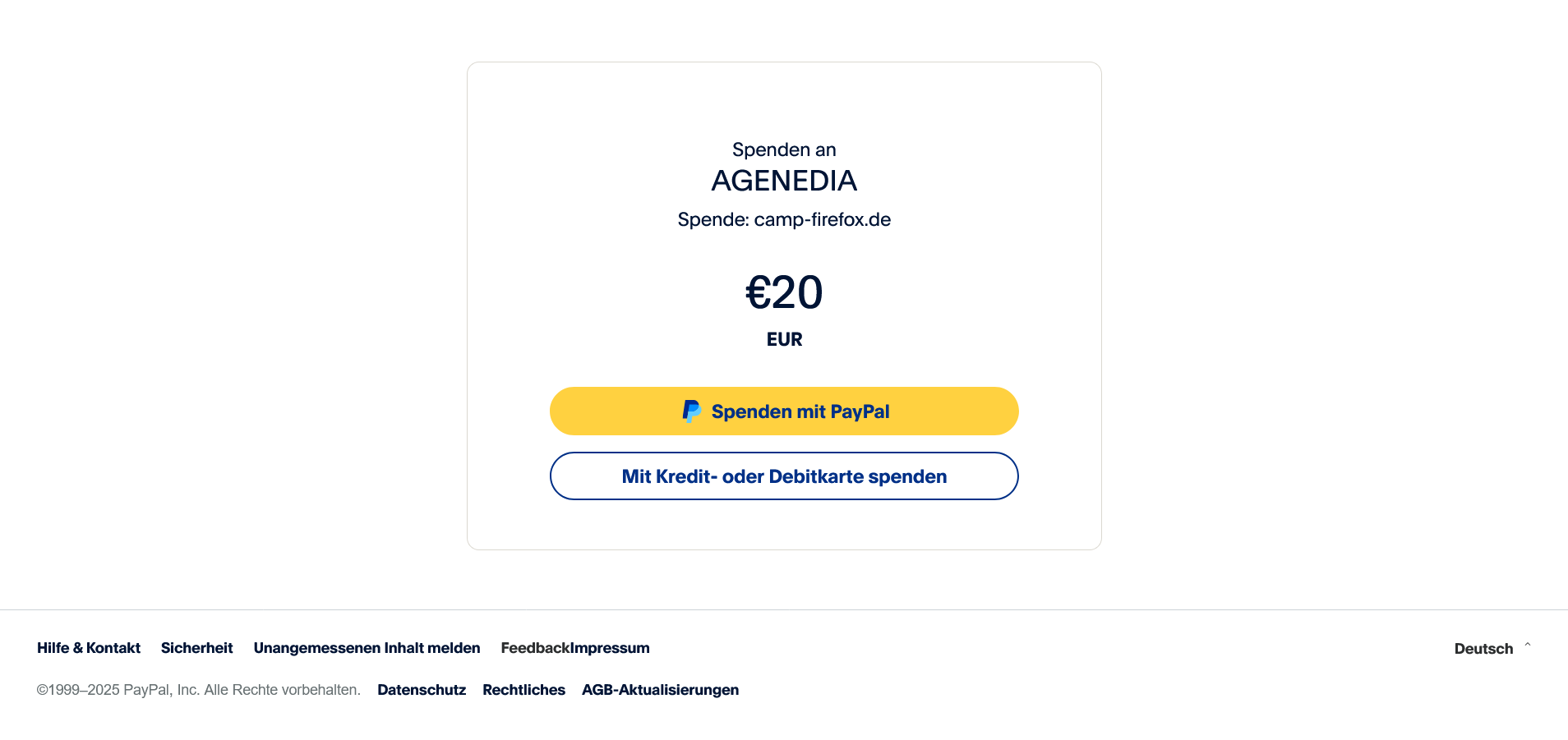Click the PayPal logo icon in yellow button
This screenshot has height=740, width=1568.
click(x=692, y=411)
